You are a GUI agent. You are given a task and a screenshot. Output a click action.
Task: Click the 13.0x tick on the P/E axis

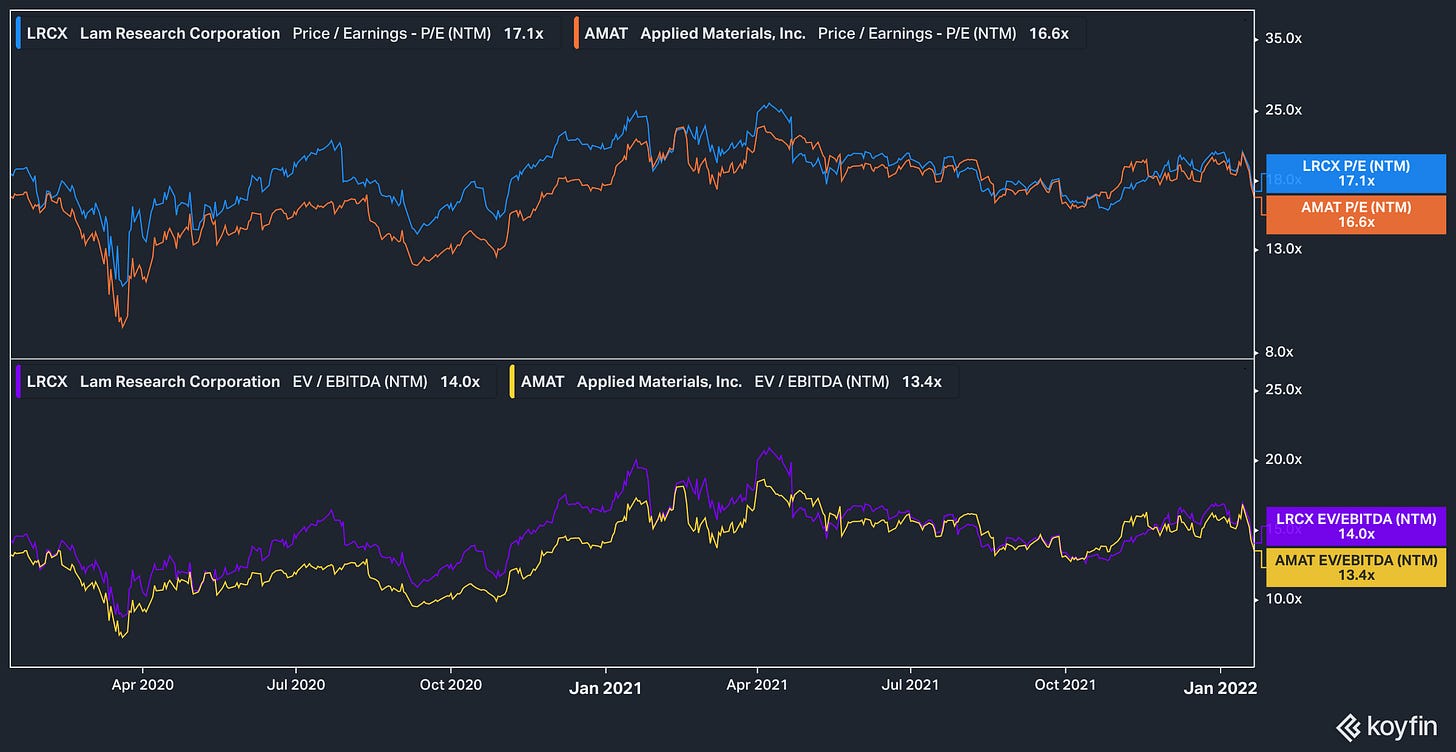pyautogui.click(x=1283, y=248)
